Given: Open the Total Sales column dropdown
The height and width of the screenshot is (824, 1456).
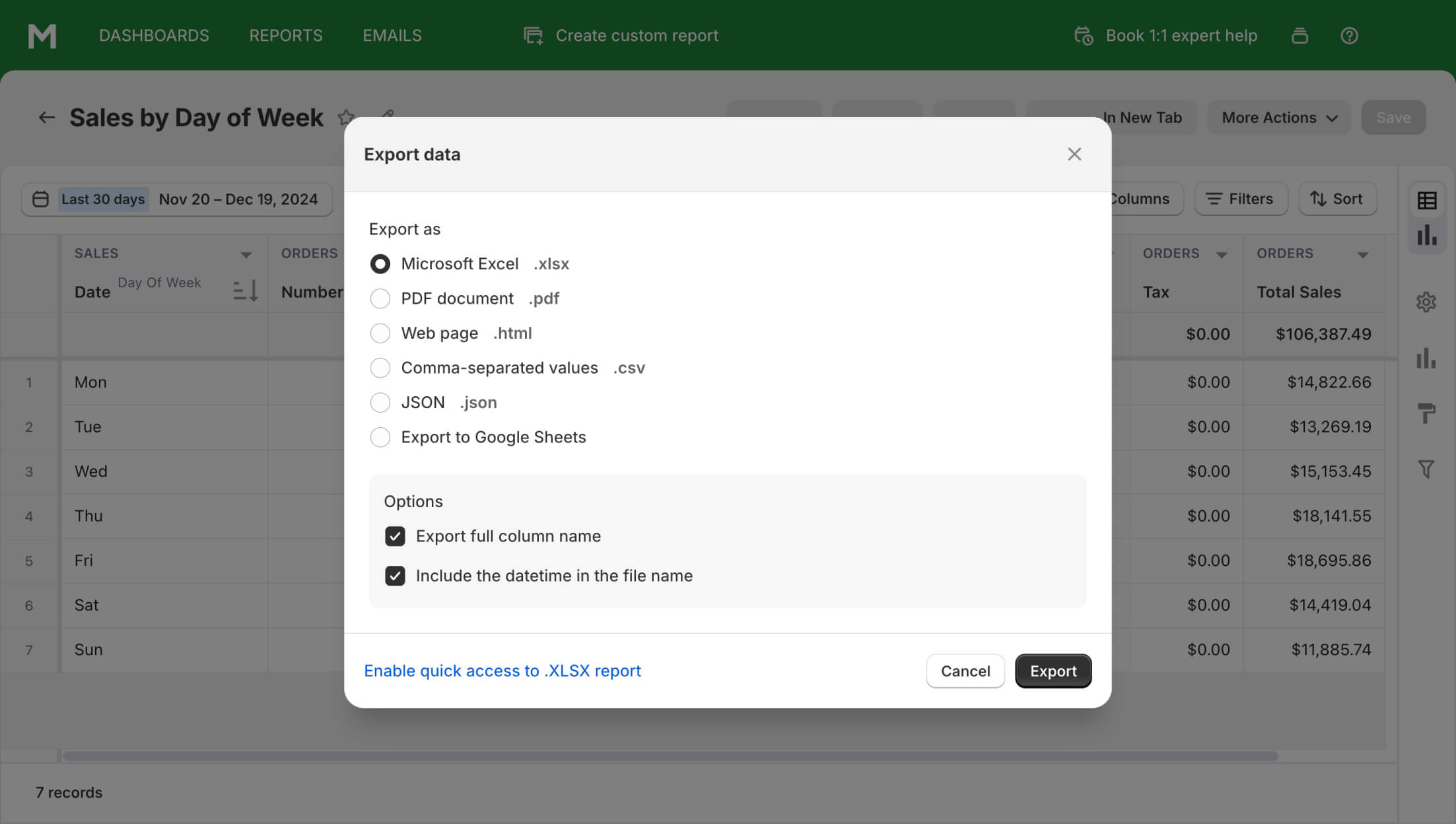Looking at the screenshot, I should click(1364, 254).
